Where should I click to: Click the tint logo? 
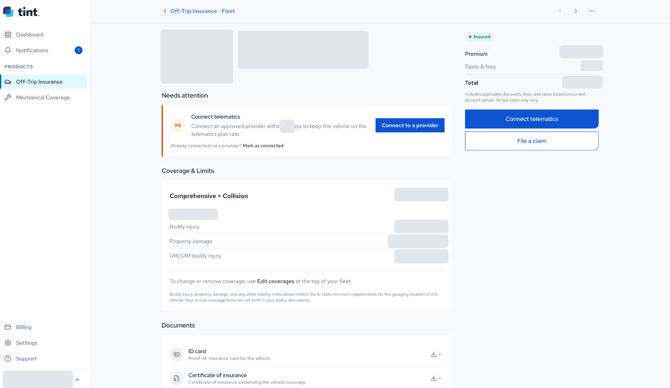21,12
